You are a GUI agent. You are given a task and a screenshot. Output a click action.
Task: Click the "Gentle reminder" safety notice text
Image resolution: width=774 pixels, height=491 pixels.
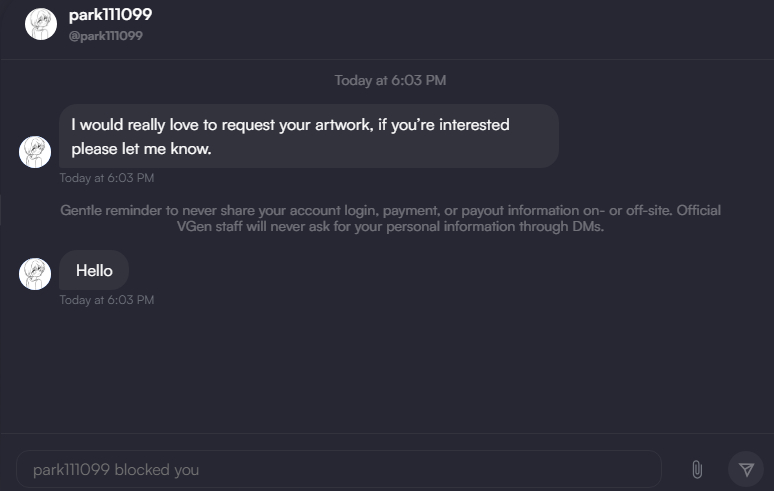point(390,210)
